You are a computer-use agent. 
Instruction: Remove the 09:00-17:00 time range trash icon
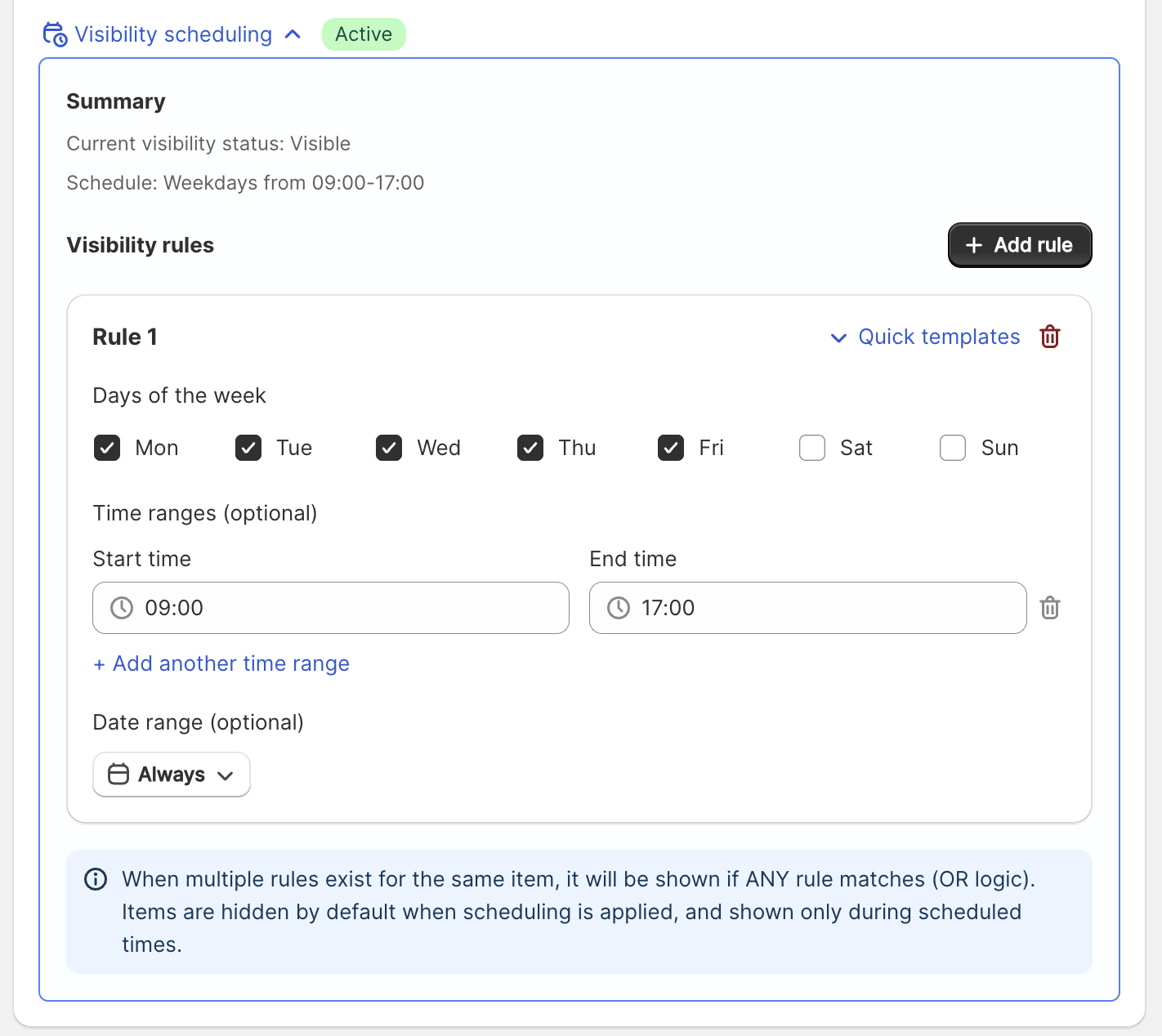coord(1050,608)
